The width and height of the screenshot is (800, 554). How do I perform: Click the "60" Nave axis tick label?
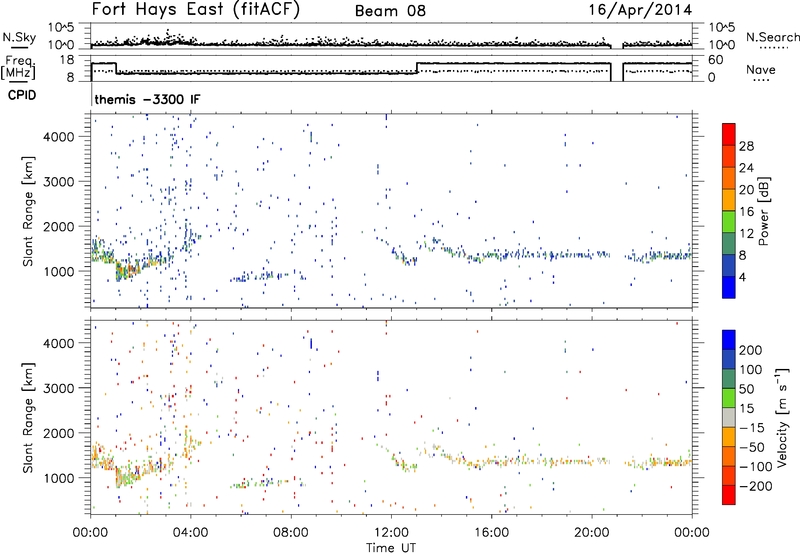pos(716,60)
